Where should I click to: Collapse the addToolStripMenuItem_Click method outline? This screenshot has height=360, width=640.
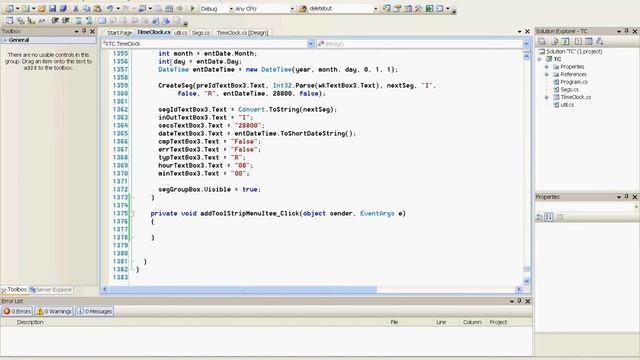(x=132, y=213)
